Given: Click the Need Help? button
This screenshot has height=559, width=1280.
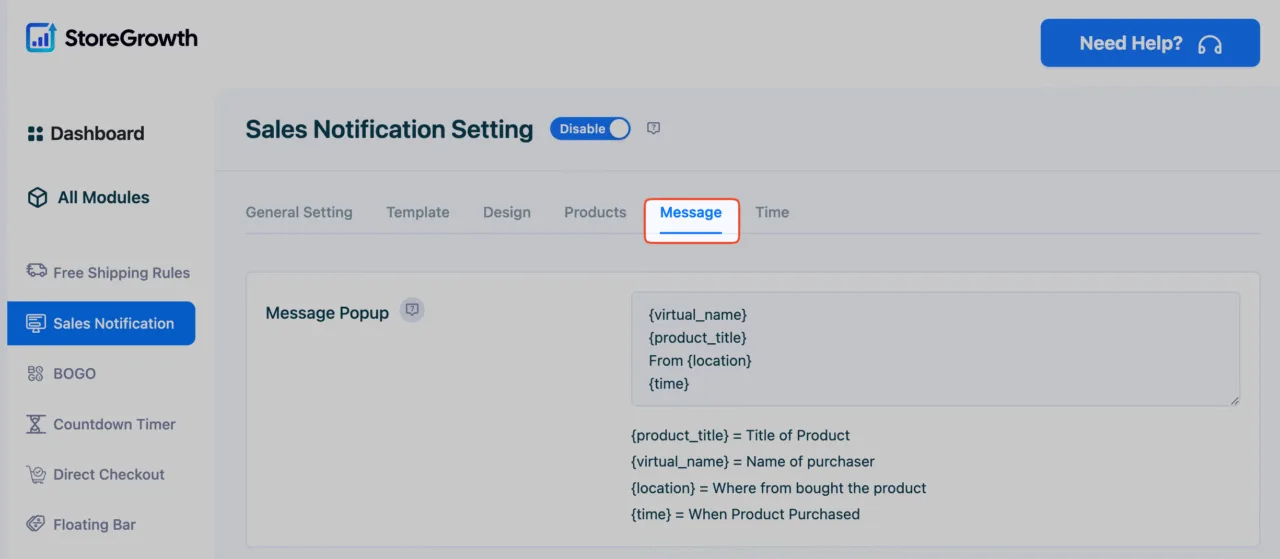Looking at the screenshot, I should point(1150,43).
